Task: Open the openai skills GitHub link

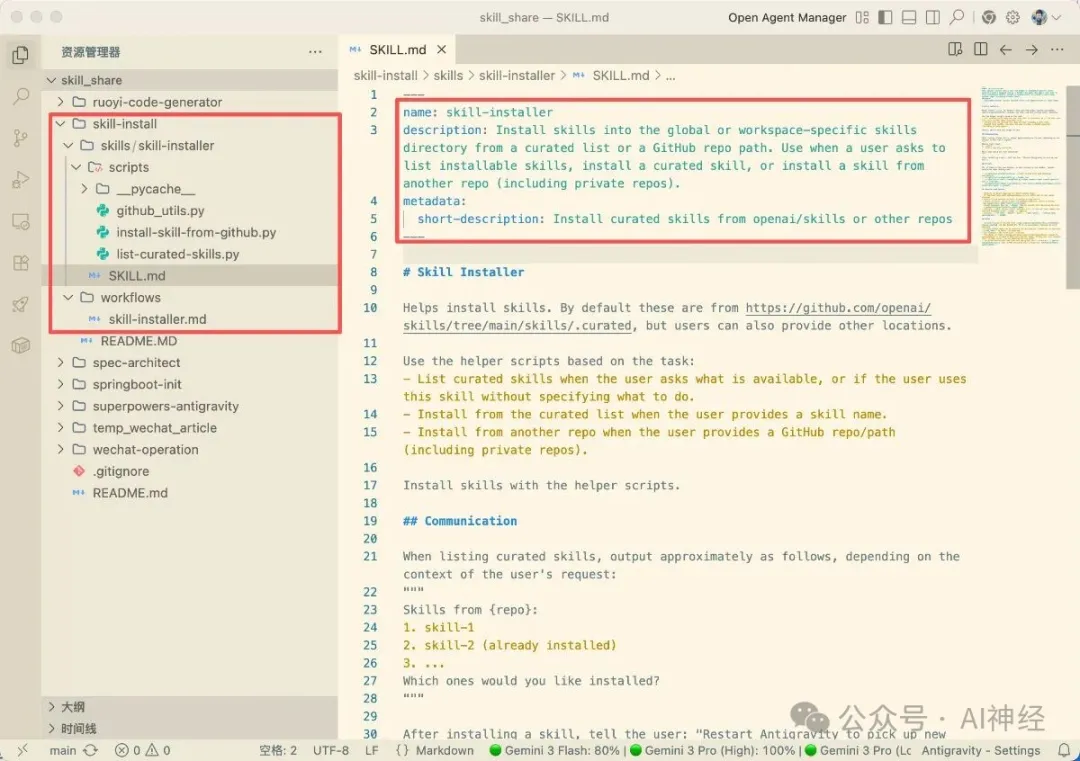Action: (x=838, y=308)
